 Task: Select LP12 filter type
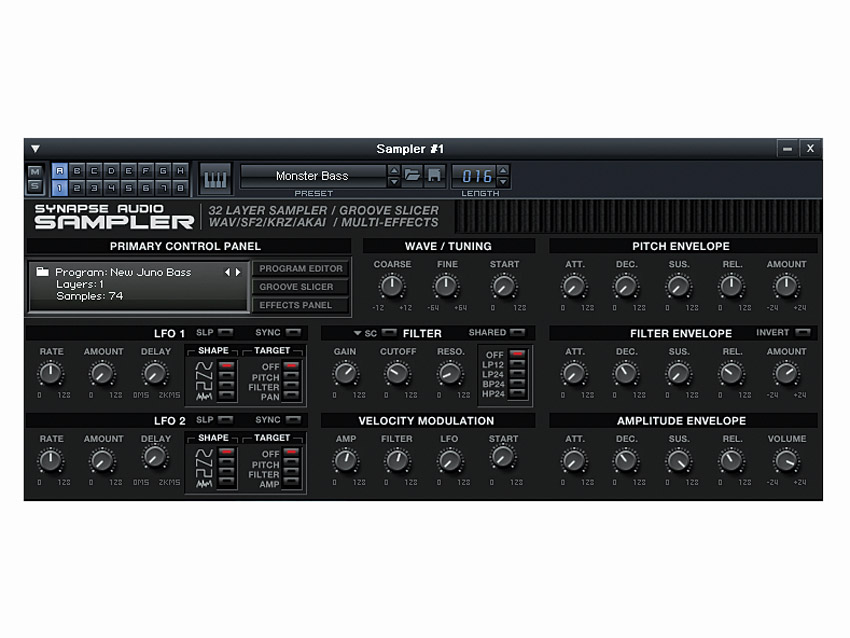[518, 364]
